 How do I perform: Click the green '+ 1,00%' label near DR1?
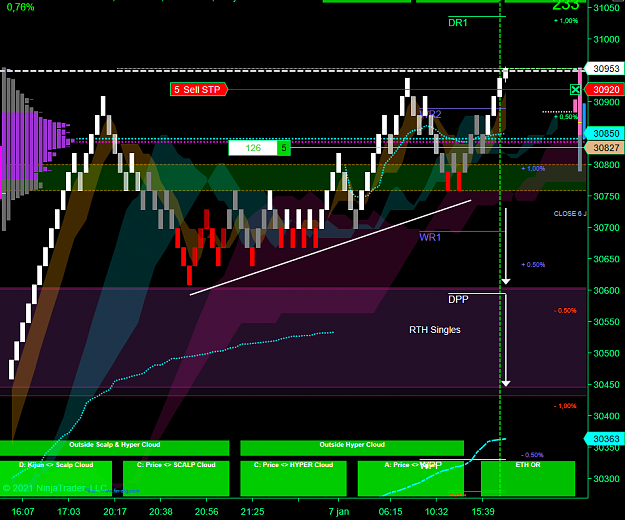566,21
